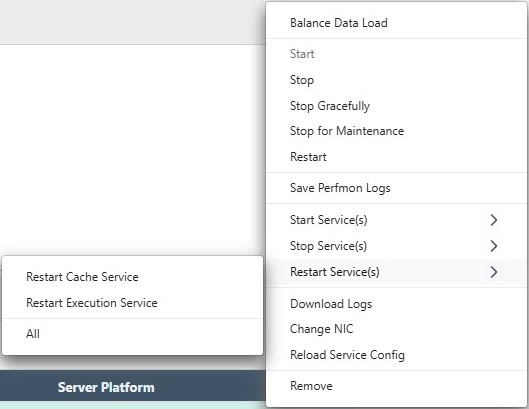Image resolution: width=529 pixels, height=409 pixels.
Task: Select Save Perfmon Logs
Action: [x=397, y=188]
